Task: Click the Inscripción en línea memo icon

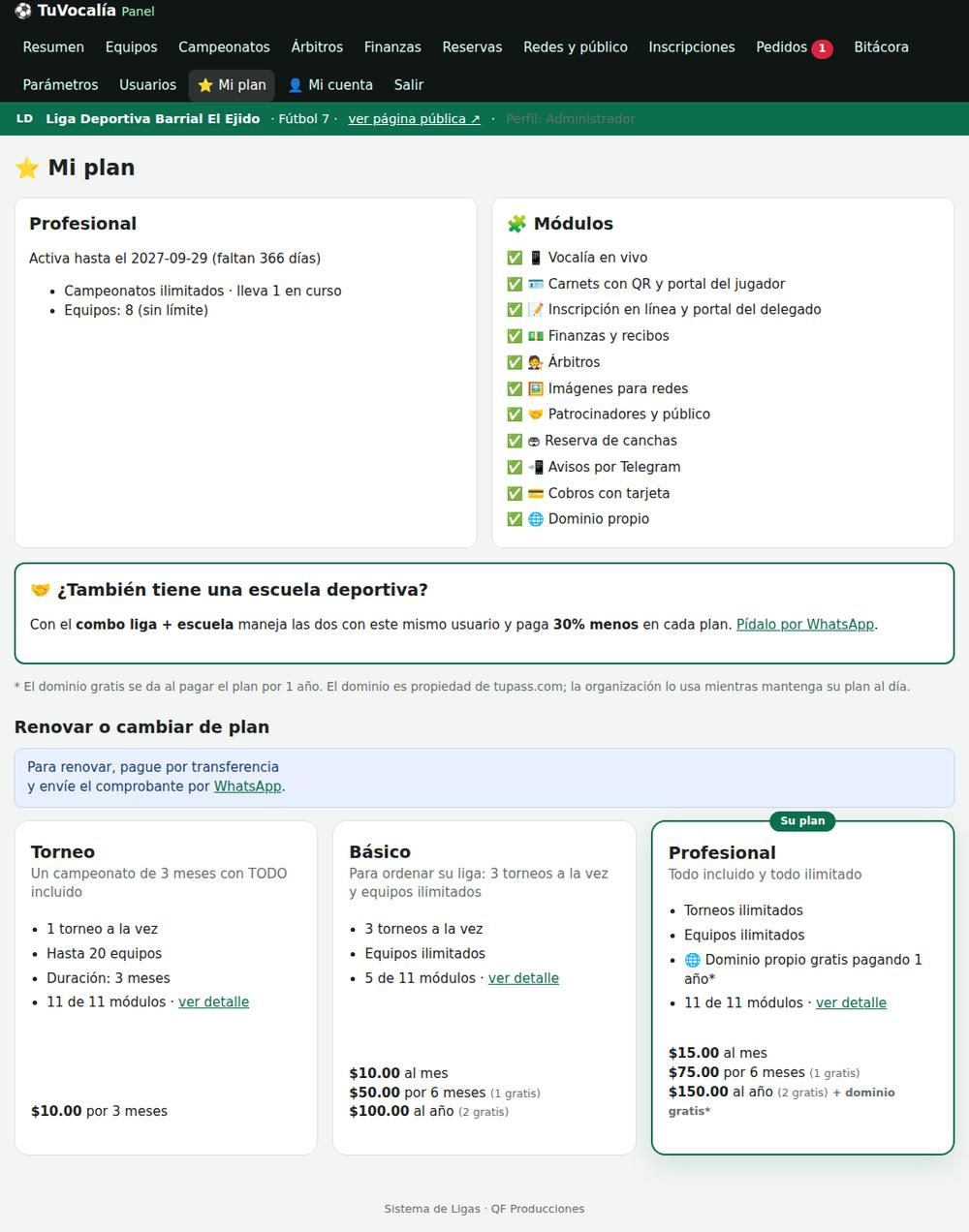Action: tap(536, 310)
